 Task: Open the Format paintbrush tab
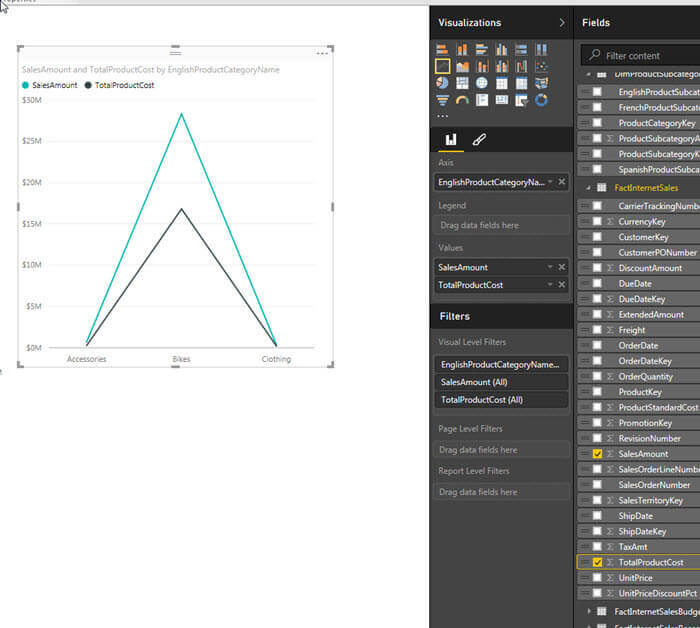pos(479,140)
